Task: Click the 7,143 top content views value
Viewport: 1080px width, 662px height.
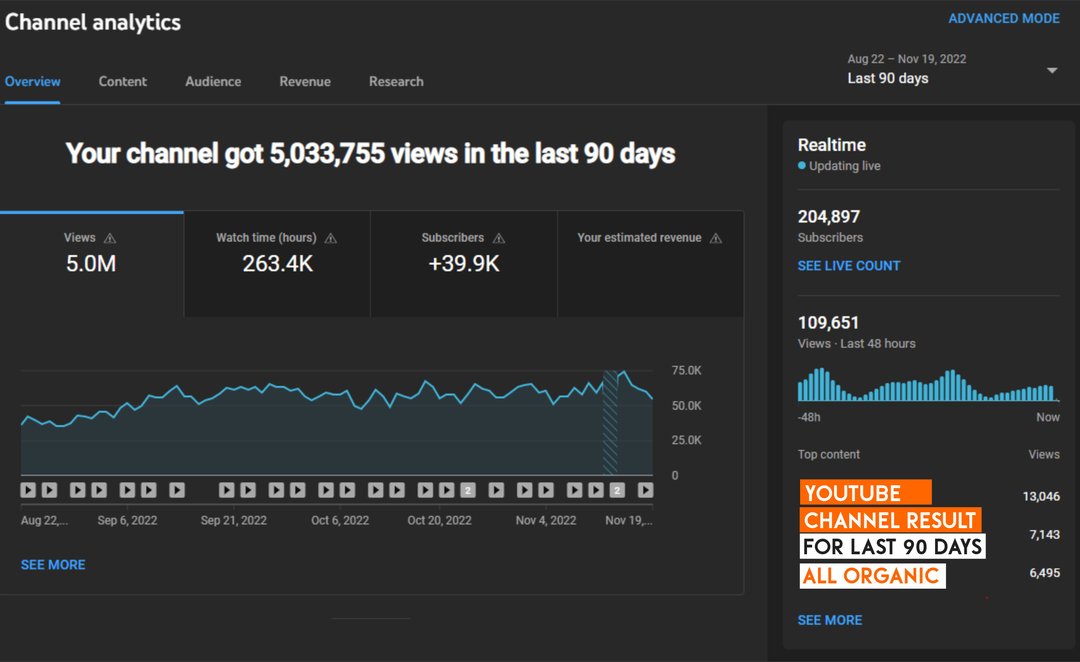Action: tap(1044, 535)
